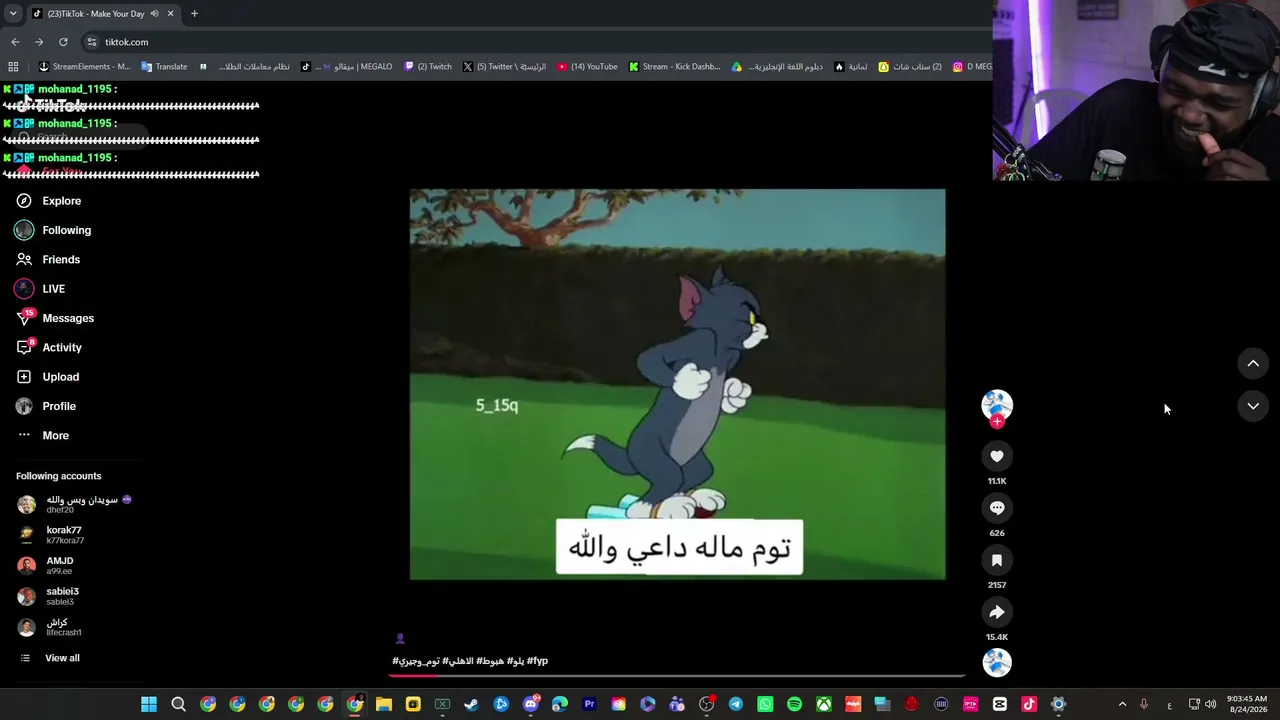Open a new browser tab
Viewport: 1280px width, 720px height.
(194, 14)
